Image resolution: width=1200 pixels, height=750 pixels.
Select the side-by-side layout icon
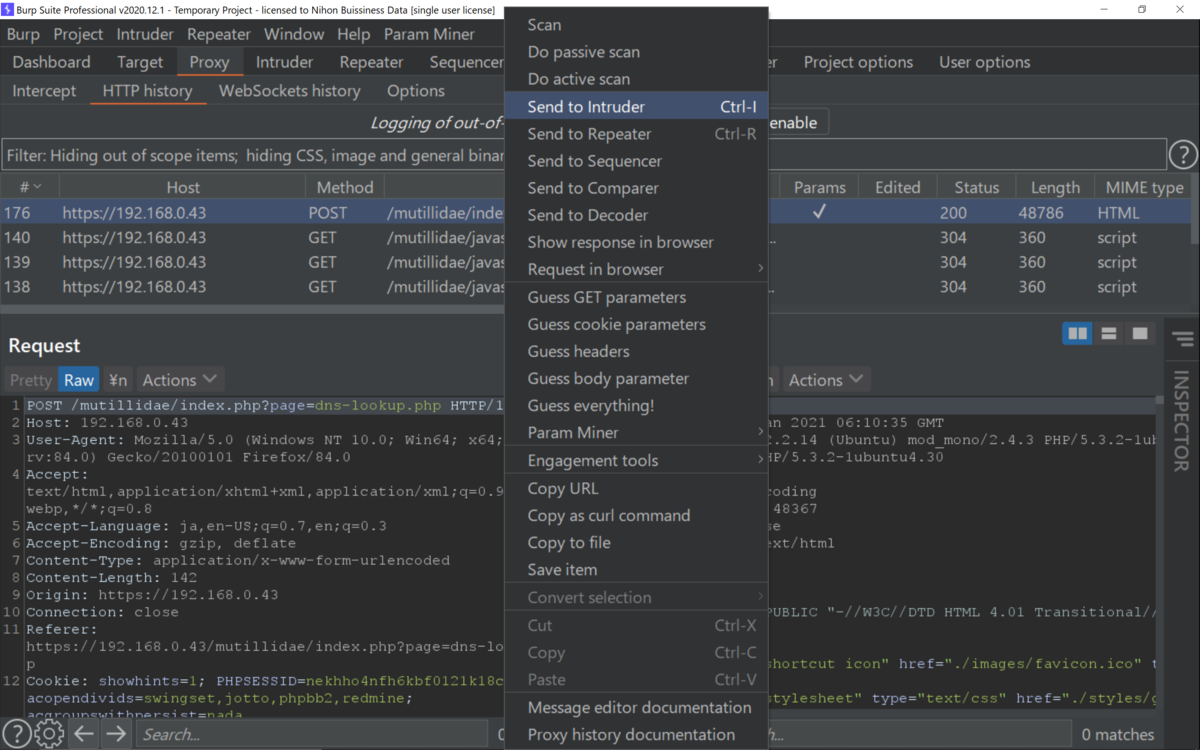click(1078, 334)
